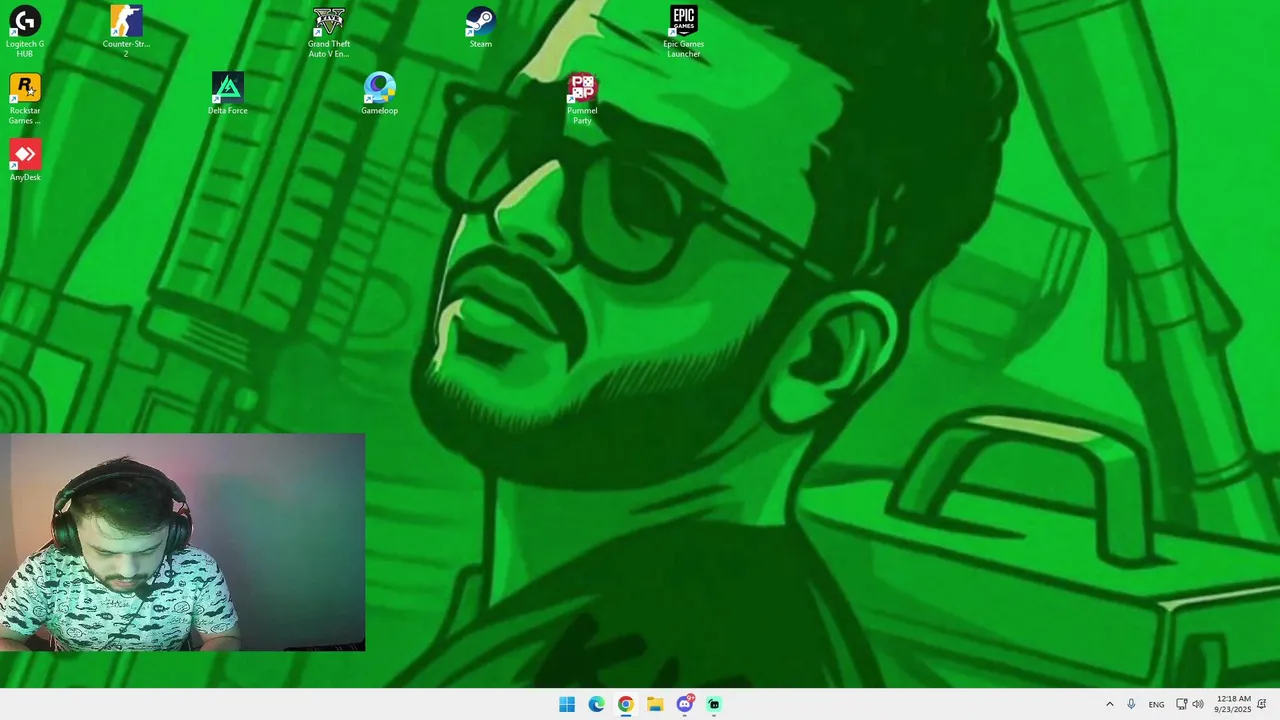Select the Pummel Party desktop icon

[582, 99]
